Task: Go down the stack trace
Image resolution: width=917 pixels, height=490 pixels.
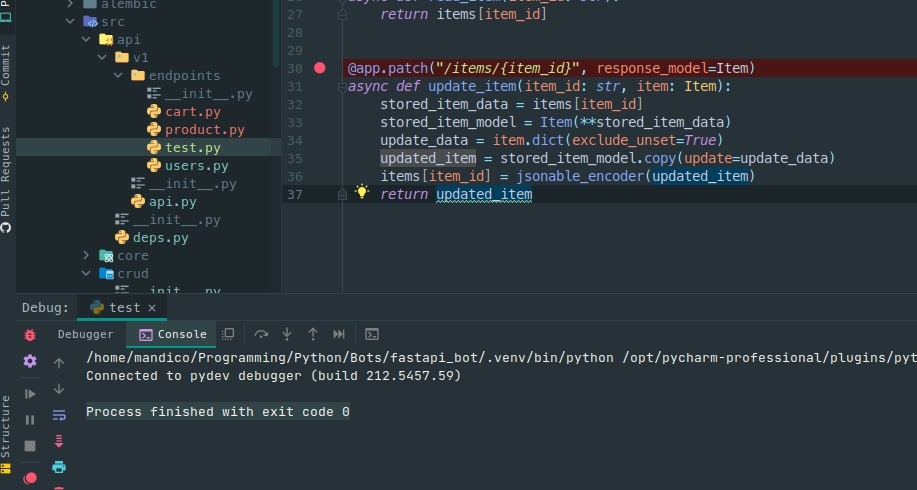Action: pos(59,389)
